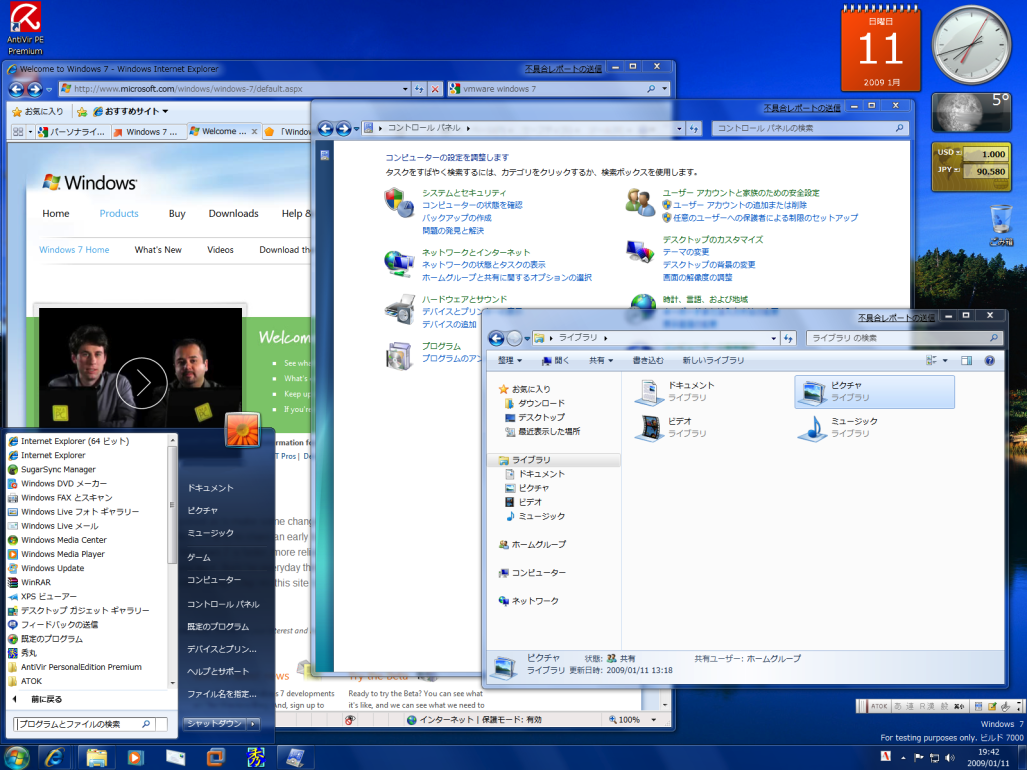Open the 共有 dropdown in library toolbar
Screen dimensions: 1027x770
(601, 360)
